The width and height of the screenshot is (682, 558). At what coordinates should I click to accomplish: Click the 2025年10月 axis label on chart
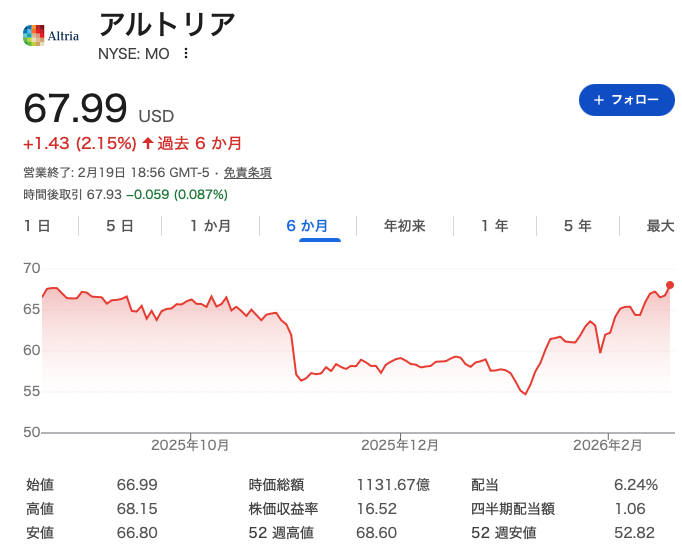190,445
